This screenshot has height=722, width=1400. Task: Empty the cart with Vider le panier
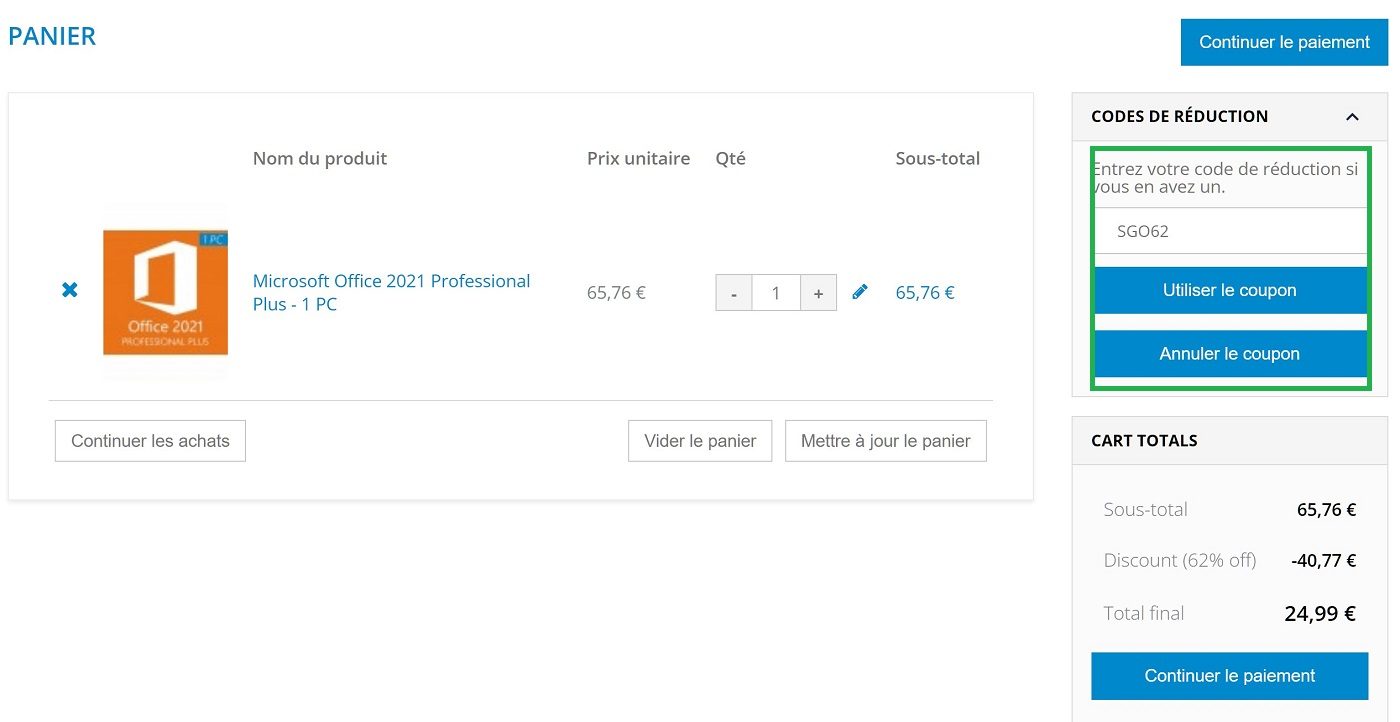click(700, 441)
